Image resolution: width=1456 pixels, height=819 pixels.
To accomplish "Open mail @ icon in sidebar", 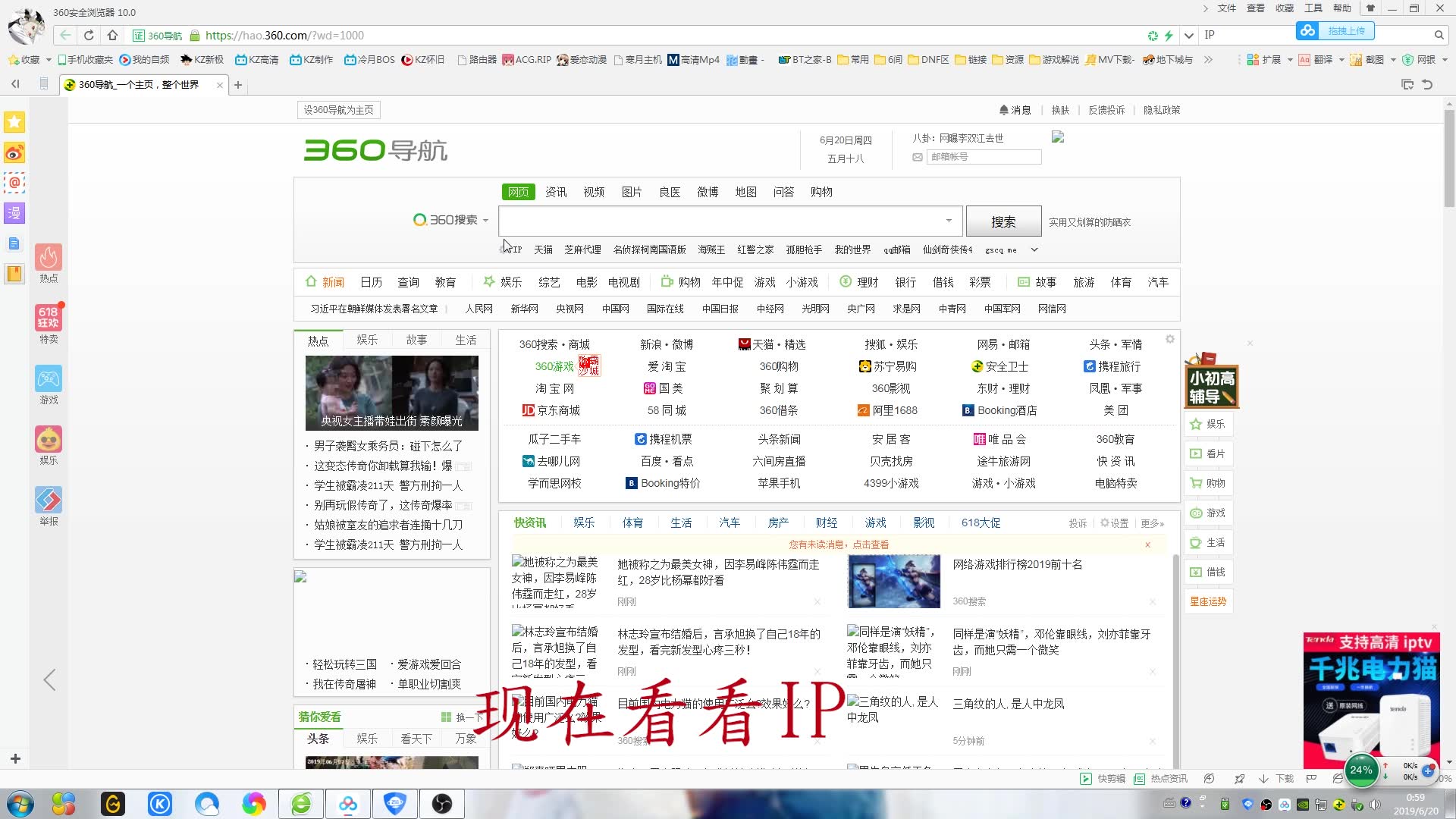I will tap(14, 183).
